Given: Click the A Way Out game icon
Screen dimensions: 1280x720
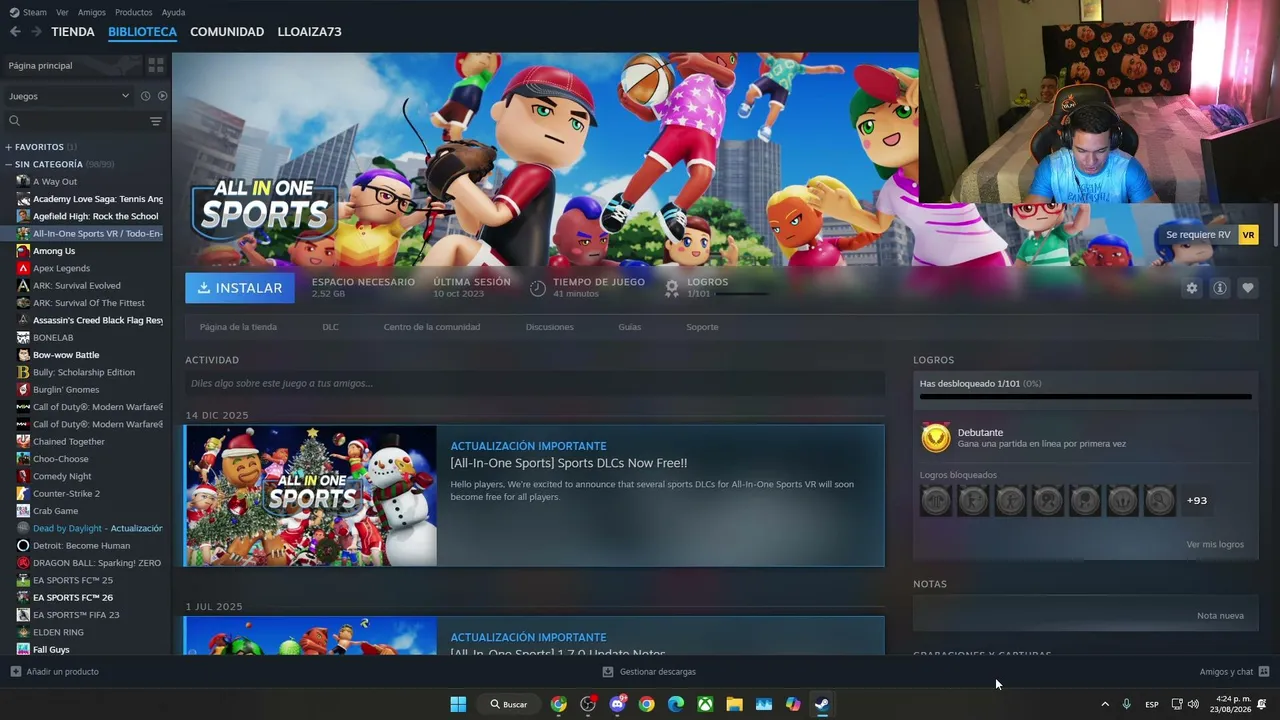Looking at the screenshot, I should [x=23, y=182].
